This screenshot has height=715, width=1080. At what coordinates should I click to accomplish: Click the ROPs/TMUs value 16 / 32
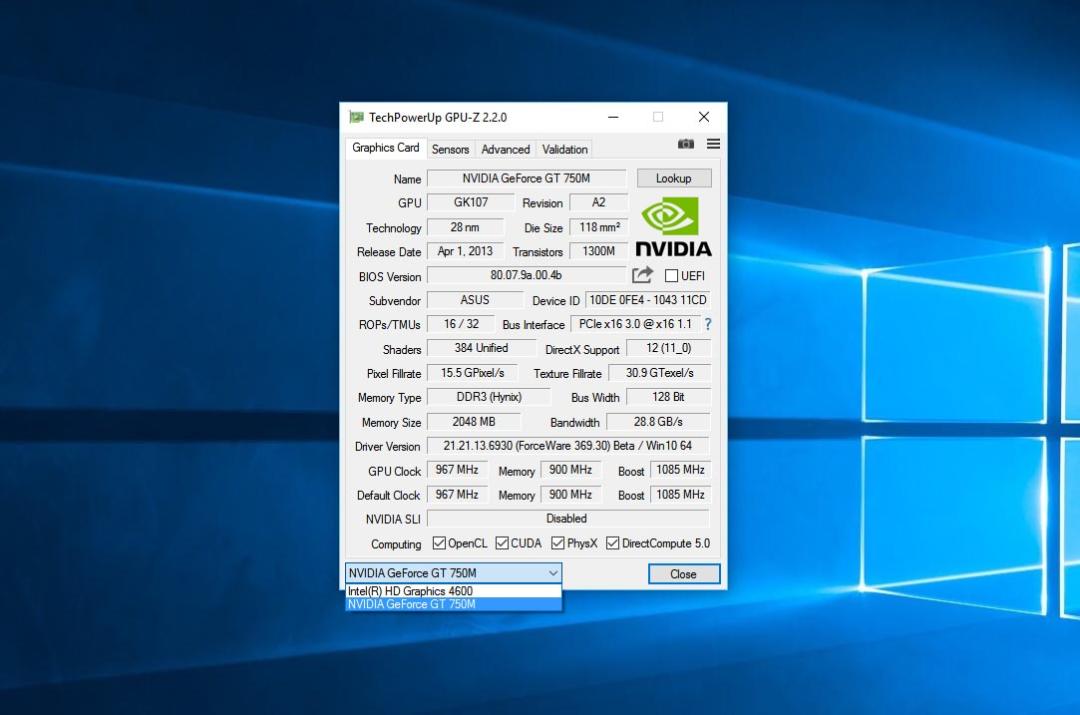pyautogui.click(x=461, y=324)
